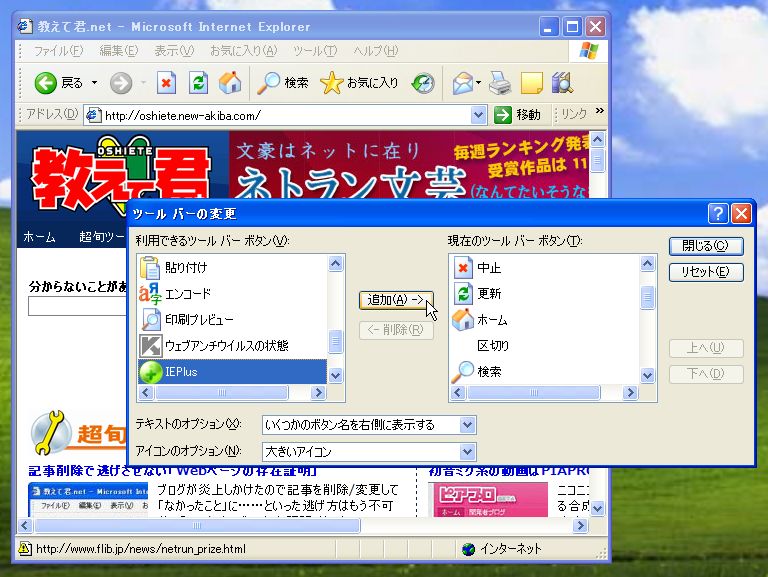The height and width of the screenshot is (577, 768).
Task: Select 貼り付け paste item in available buttons list
Action: 233,267
